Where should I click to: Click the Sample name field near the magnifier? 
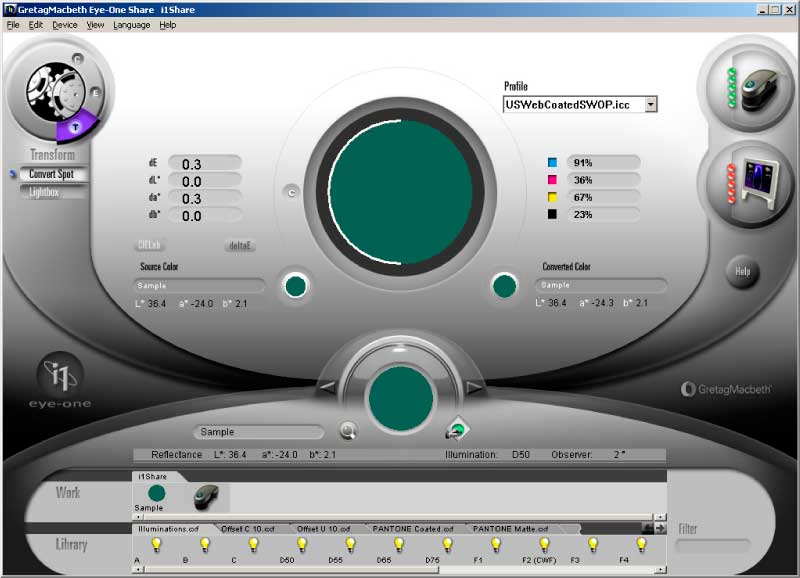coord(259,432)
